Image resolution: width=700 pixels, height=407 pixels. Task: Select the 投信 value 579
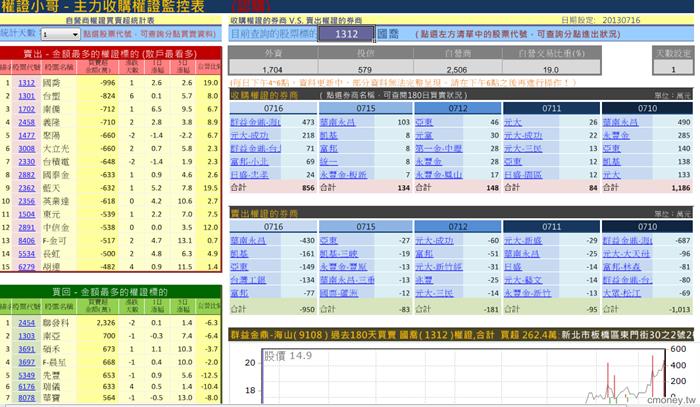pyautogui.click(x=365, y=70)
